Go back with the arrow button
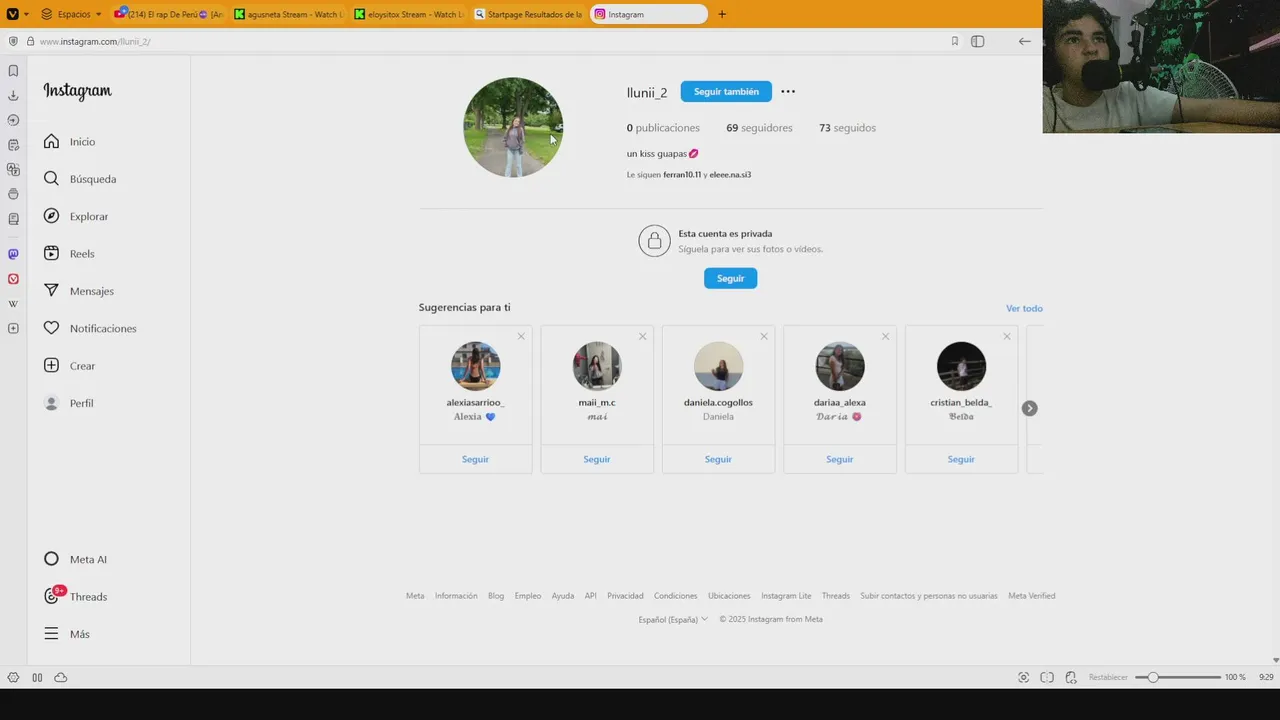 click(x=1024, y=41)
